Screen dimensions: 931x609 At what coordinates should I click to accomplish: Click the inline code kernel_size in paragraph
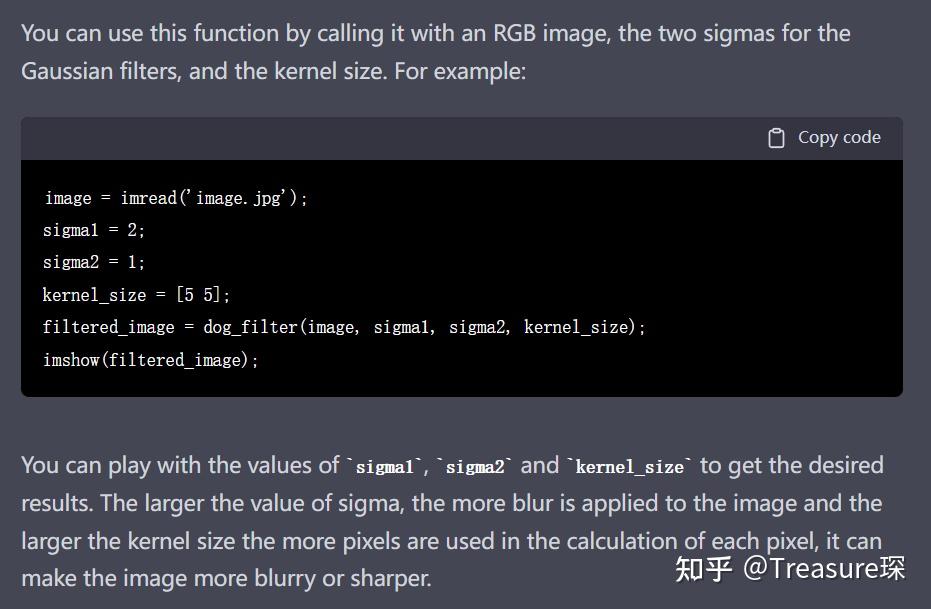click(x=629, y=467)
